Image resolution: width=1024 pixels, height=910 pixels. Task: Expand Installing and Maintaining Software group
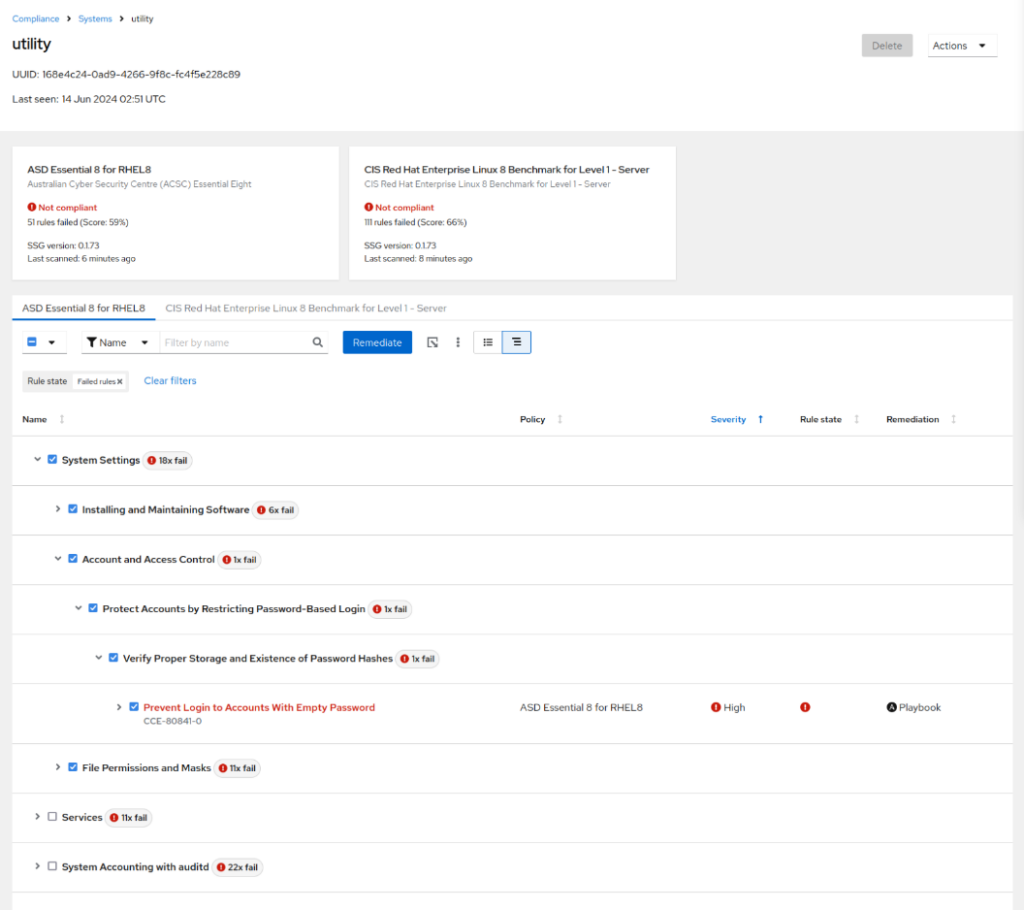click(x=58, y=509)
